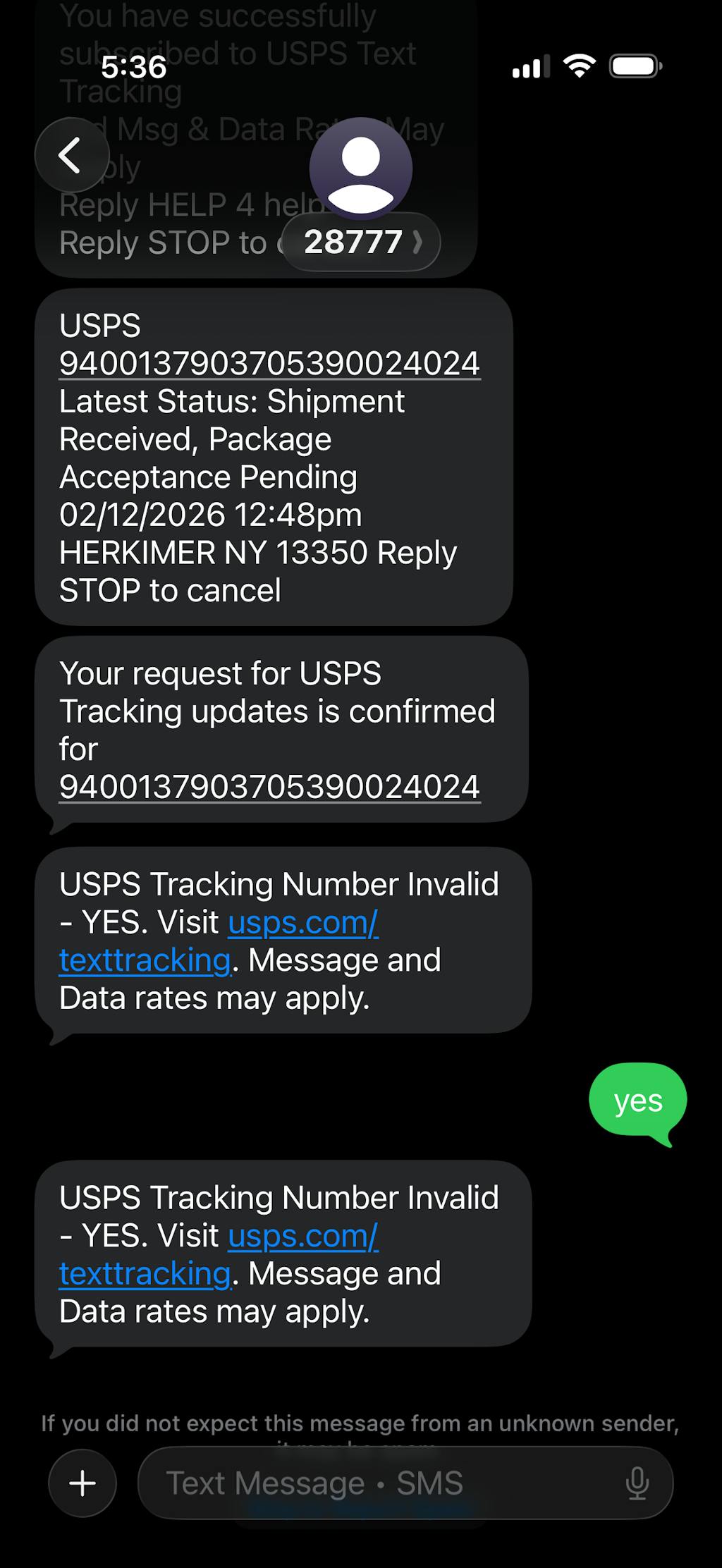Tap the back chevron button
This screenshot has width=722, height=1568.
(x=71, y=155)
